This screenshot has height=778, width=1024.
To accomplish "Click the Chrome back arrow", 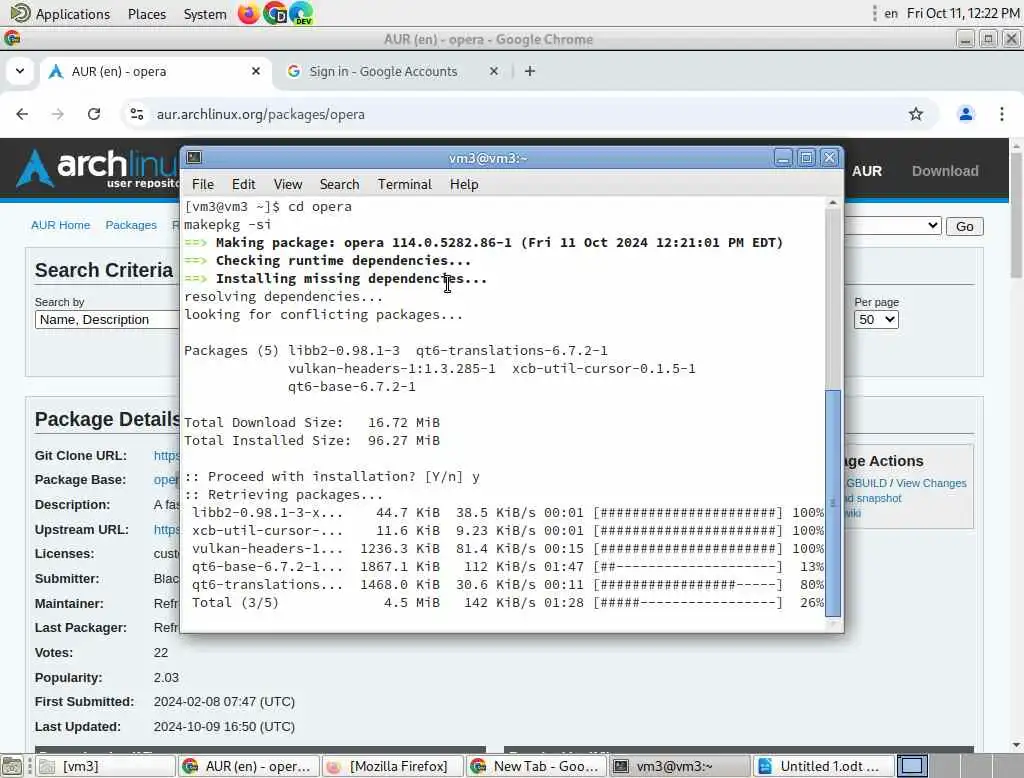I will coord(22,114).
